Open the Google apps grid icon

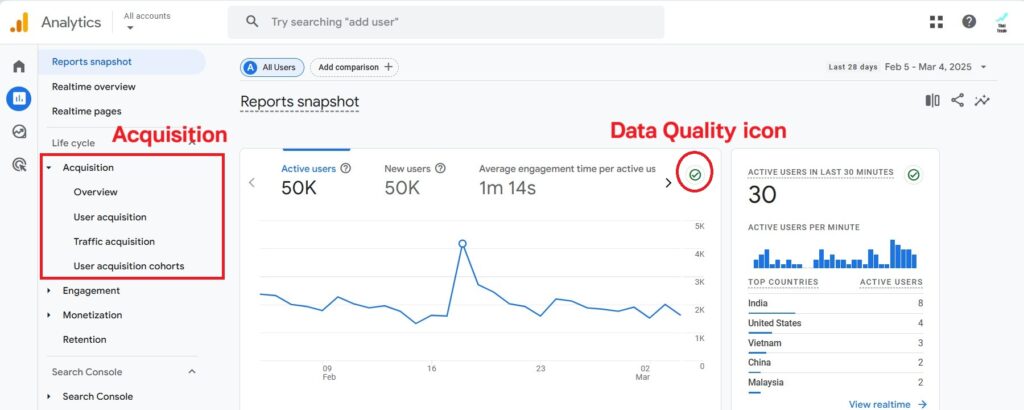tap(936, 22)
